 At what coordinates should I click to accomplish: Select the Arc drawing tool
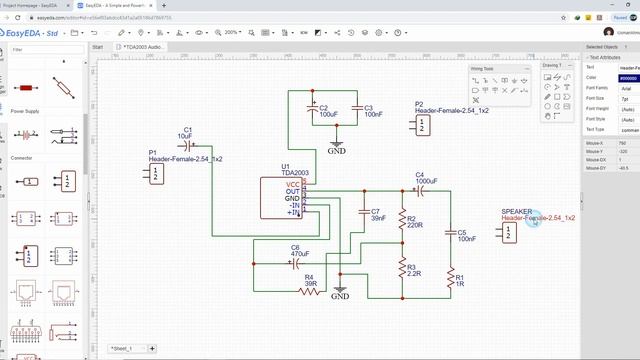click(x=547, y=87)
